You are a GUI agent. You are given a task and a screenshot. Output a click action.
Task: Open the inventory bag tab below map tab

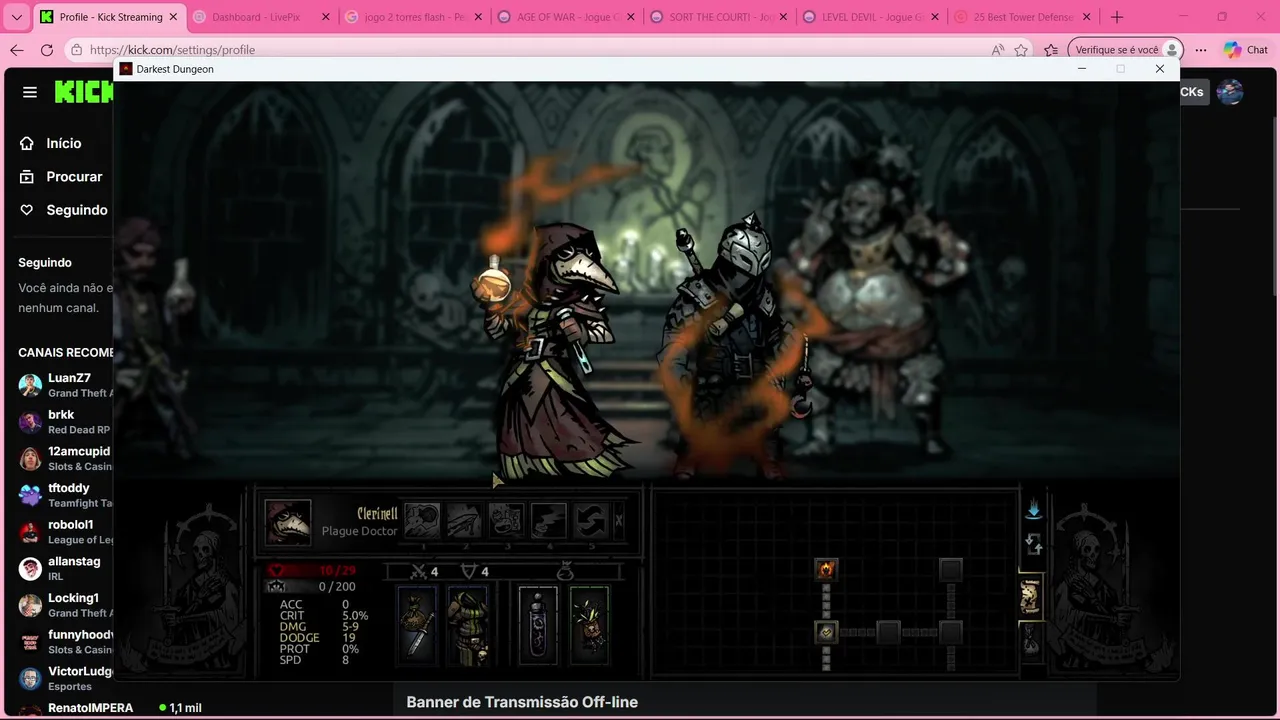pos(1030,639)
